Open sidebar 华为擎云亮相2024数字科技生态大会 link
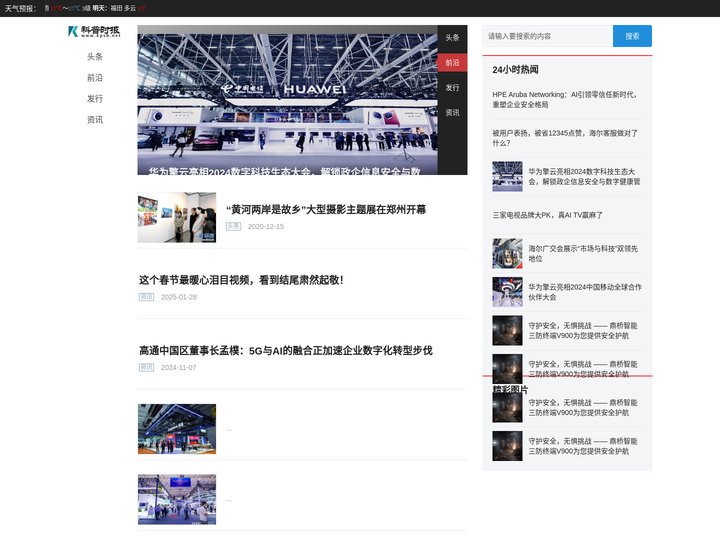Image resolution: width=720 pixels, height=540 pixels. (x=584, y=176)
